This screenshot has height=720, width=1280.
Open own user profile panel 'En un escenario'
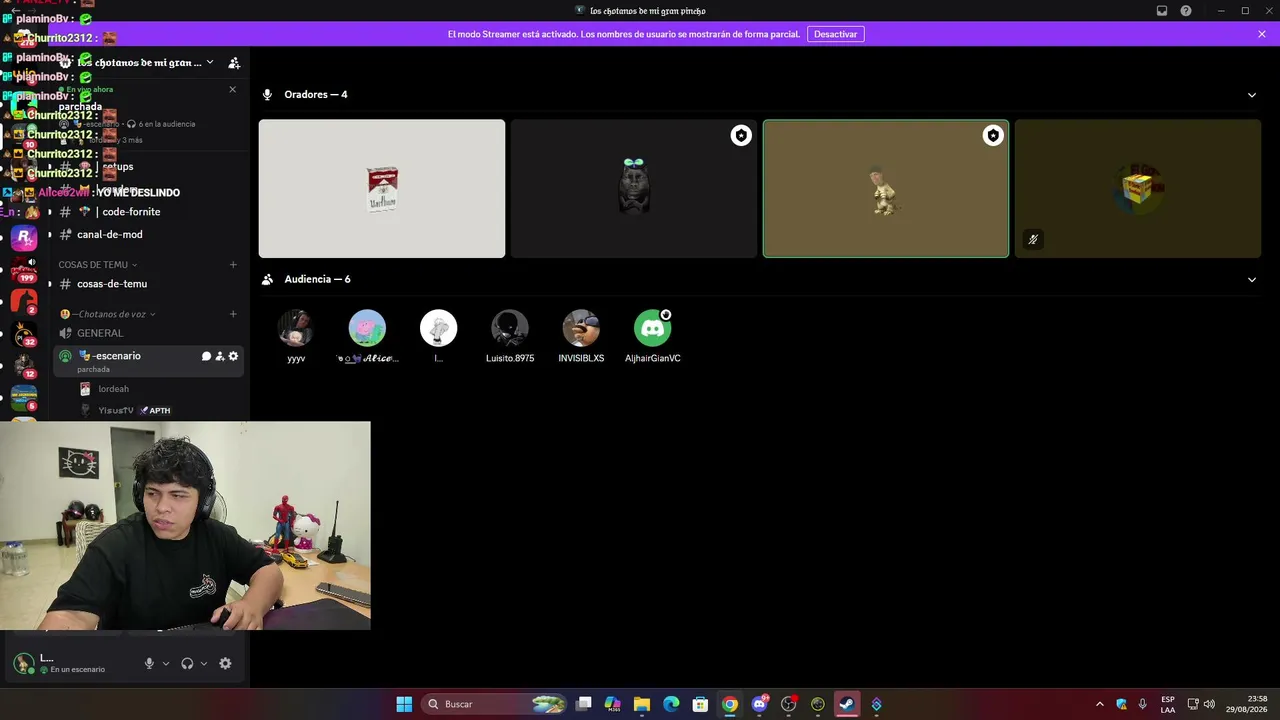[72, 663]
